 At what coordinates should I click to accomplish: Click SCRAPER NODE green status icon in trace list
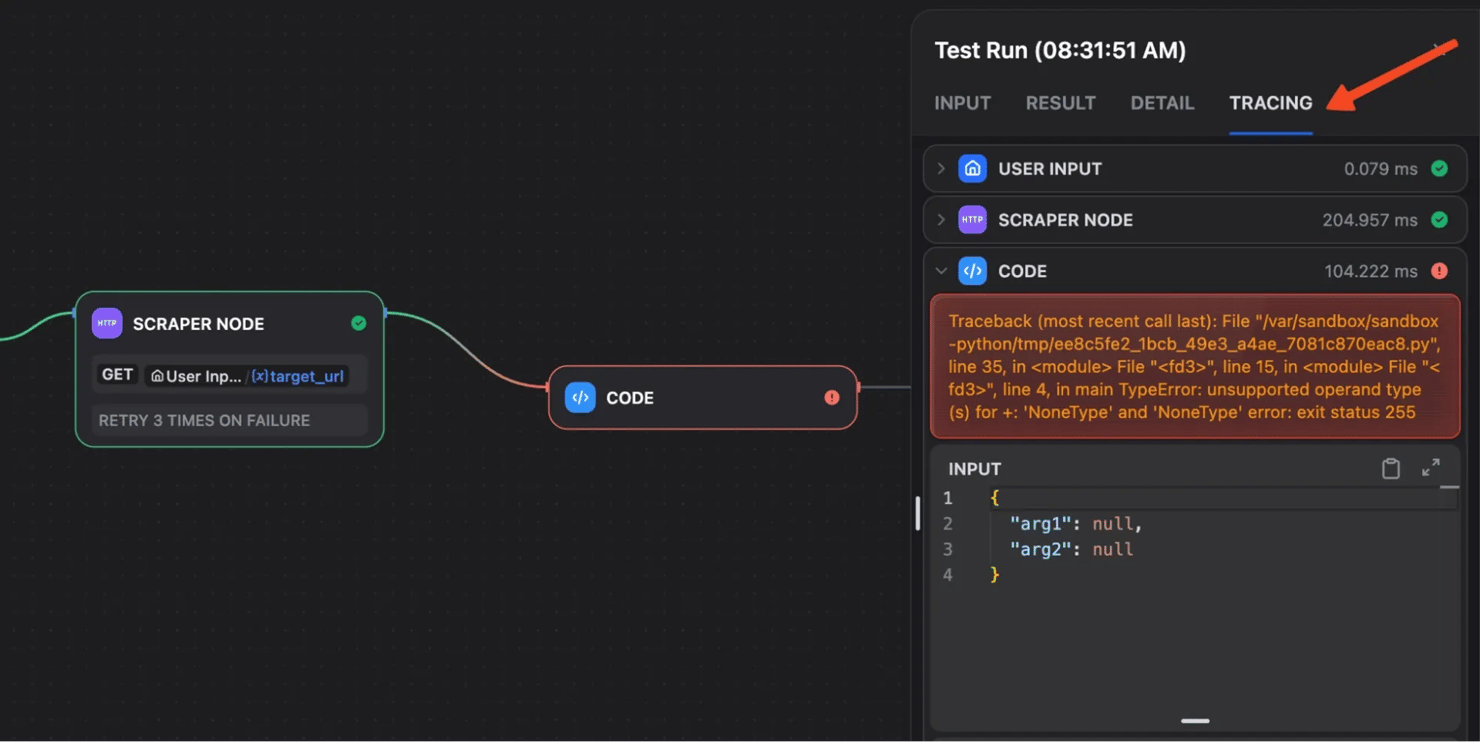click(1439, 220)
